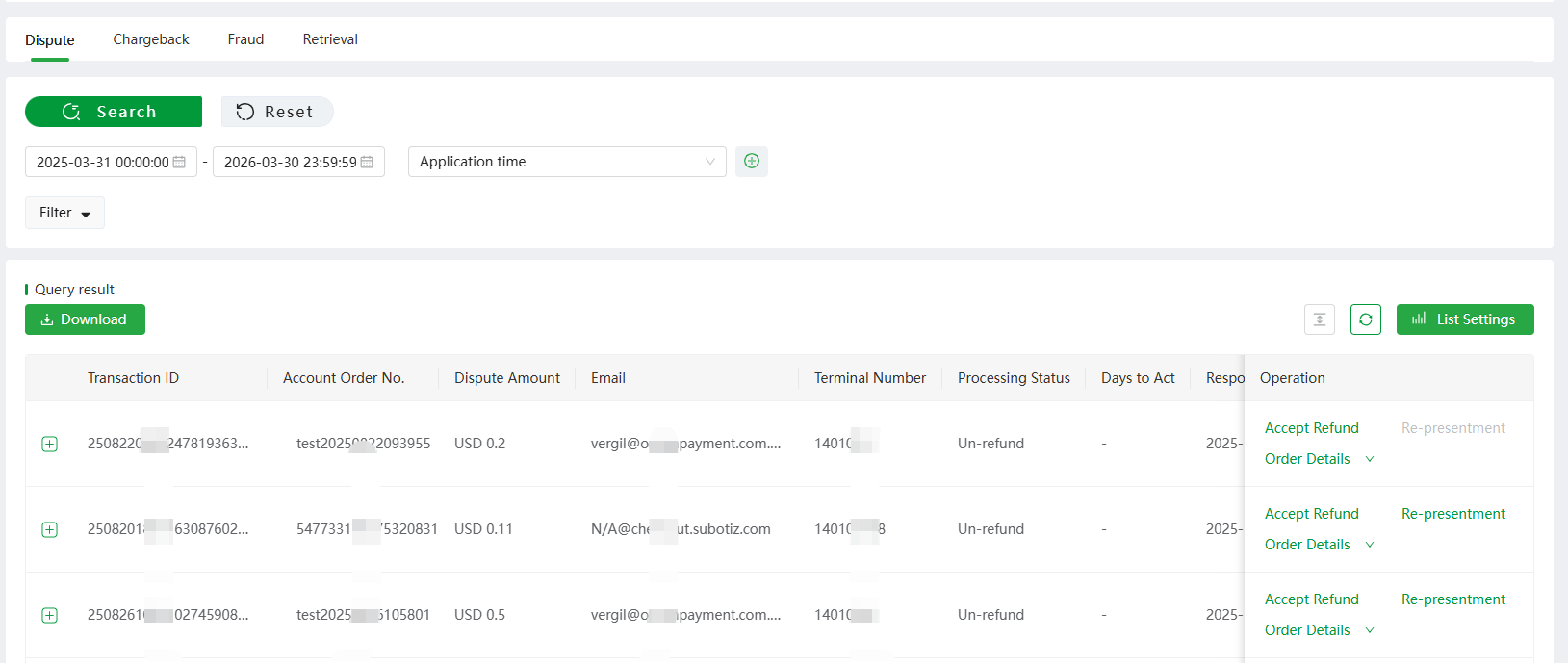Click the Dispute Amount column header
Viewport: 1568px width, 663px height.
click(x=507, y=378)
